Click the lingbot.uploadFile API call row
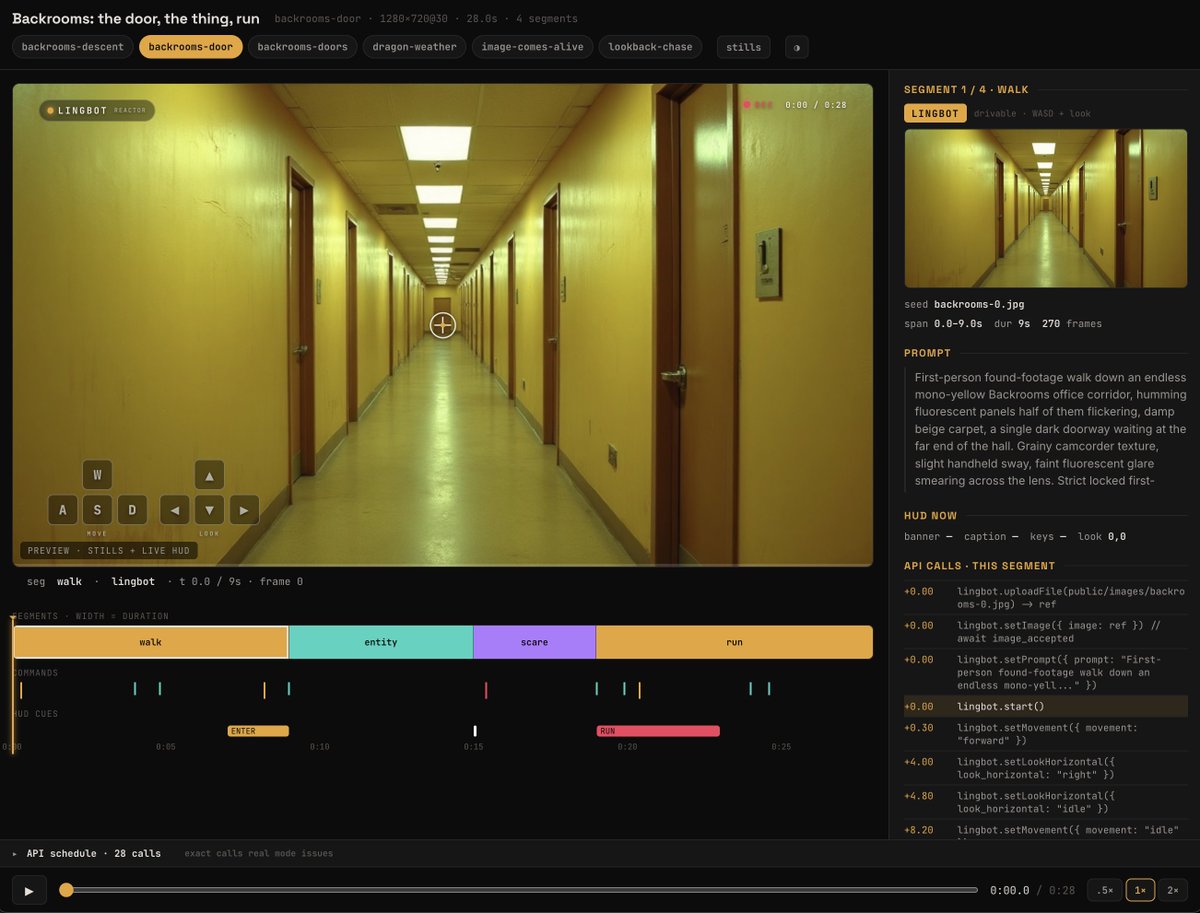 [x=1046, y=597]
